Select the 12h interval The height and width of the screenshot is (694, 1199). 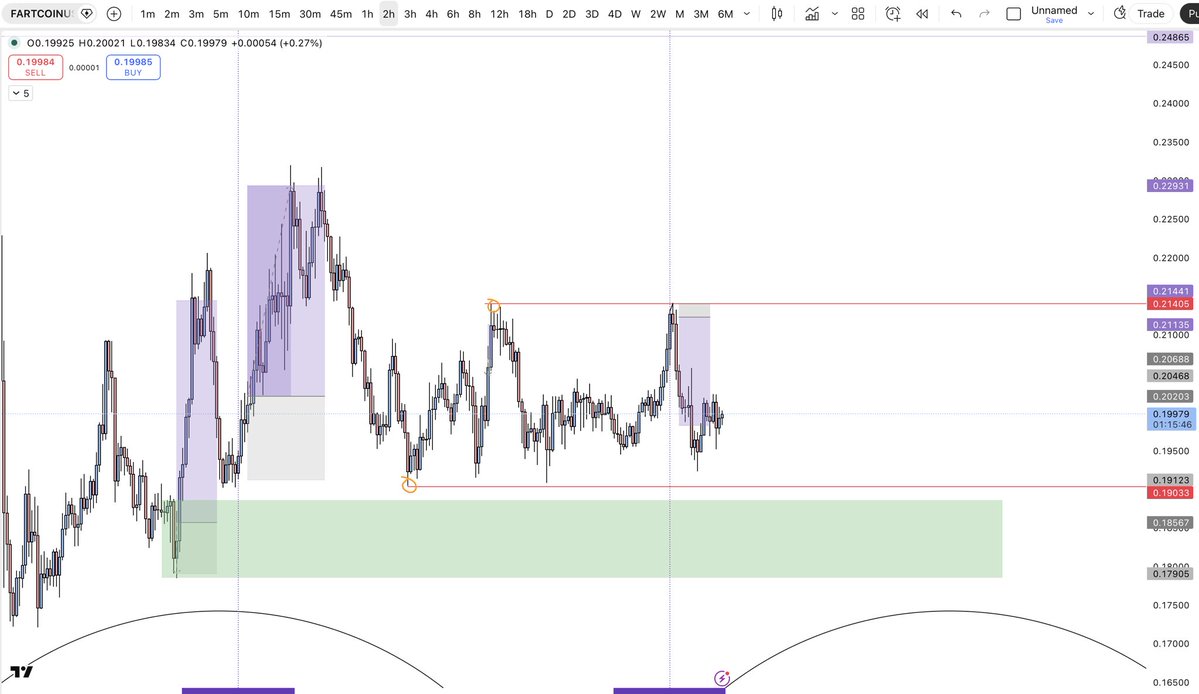point(499,14)
